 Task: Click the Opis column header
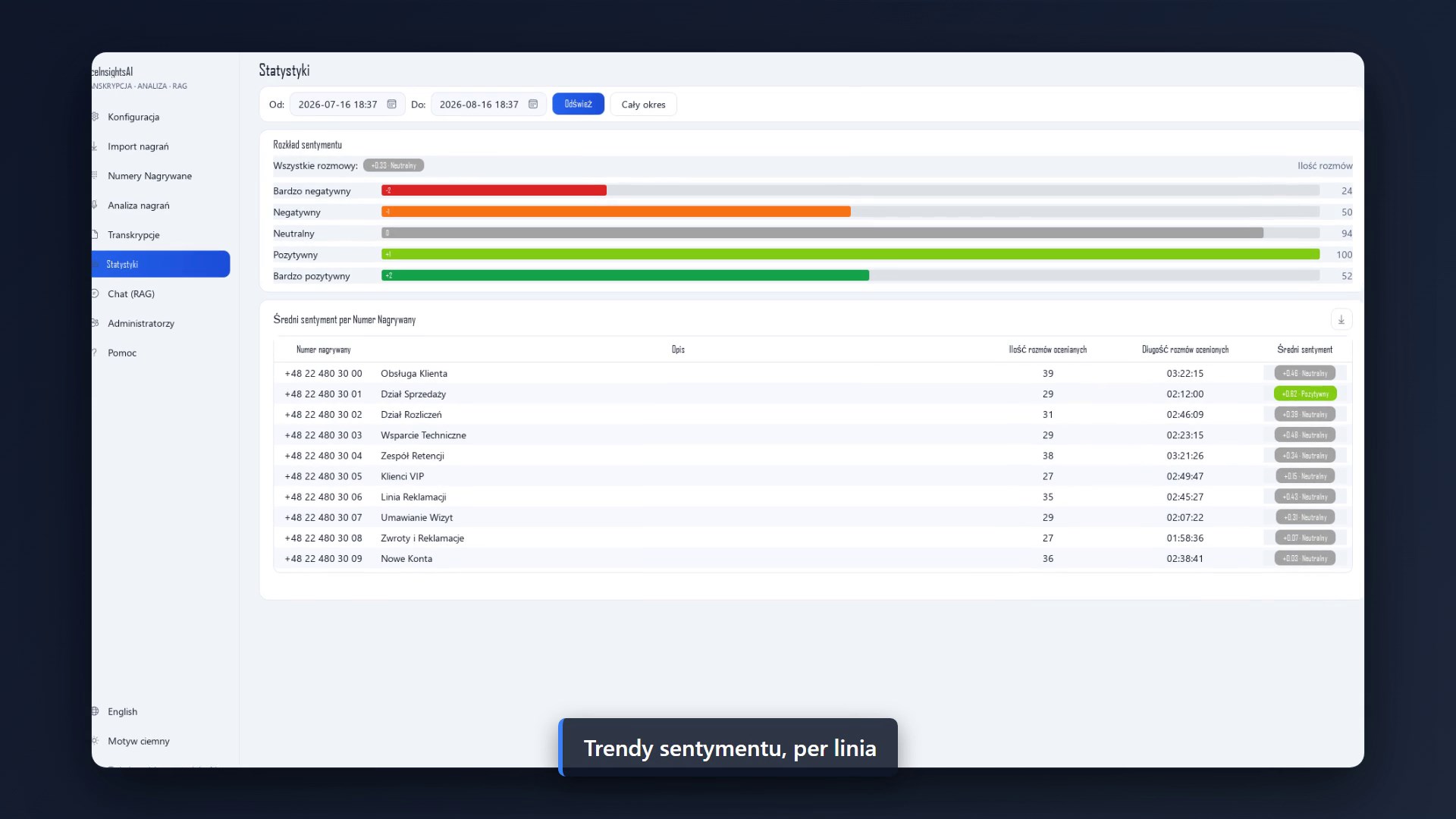(678, 350)
